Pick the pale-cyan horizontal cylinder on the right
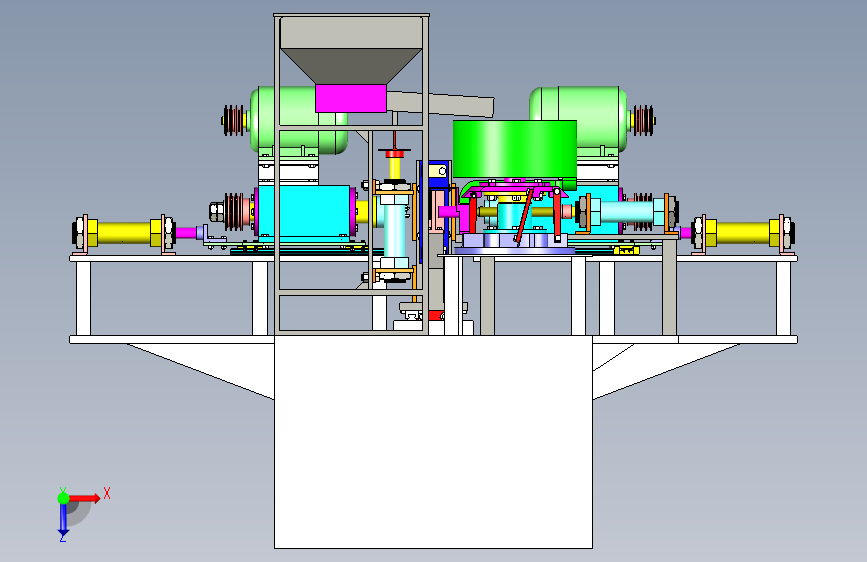Screen dimensions: 867x562 pos(626,212)
